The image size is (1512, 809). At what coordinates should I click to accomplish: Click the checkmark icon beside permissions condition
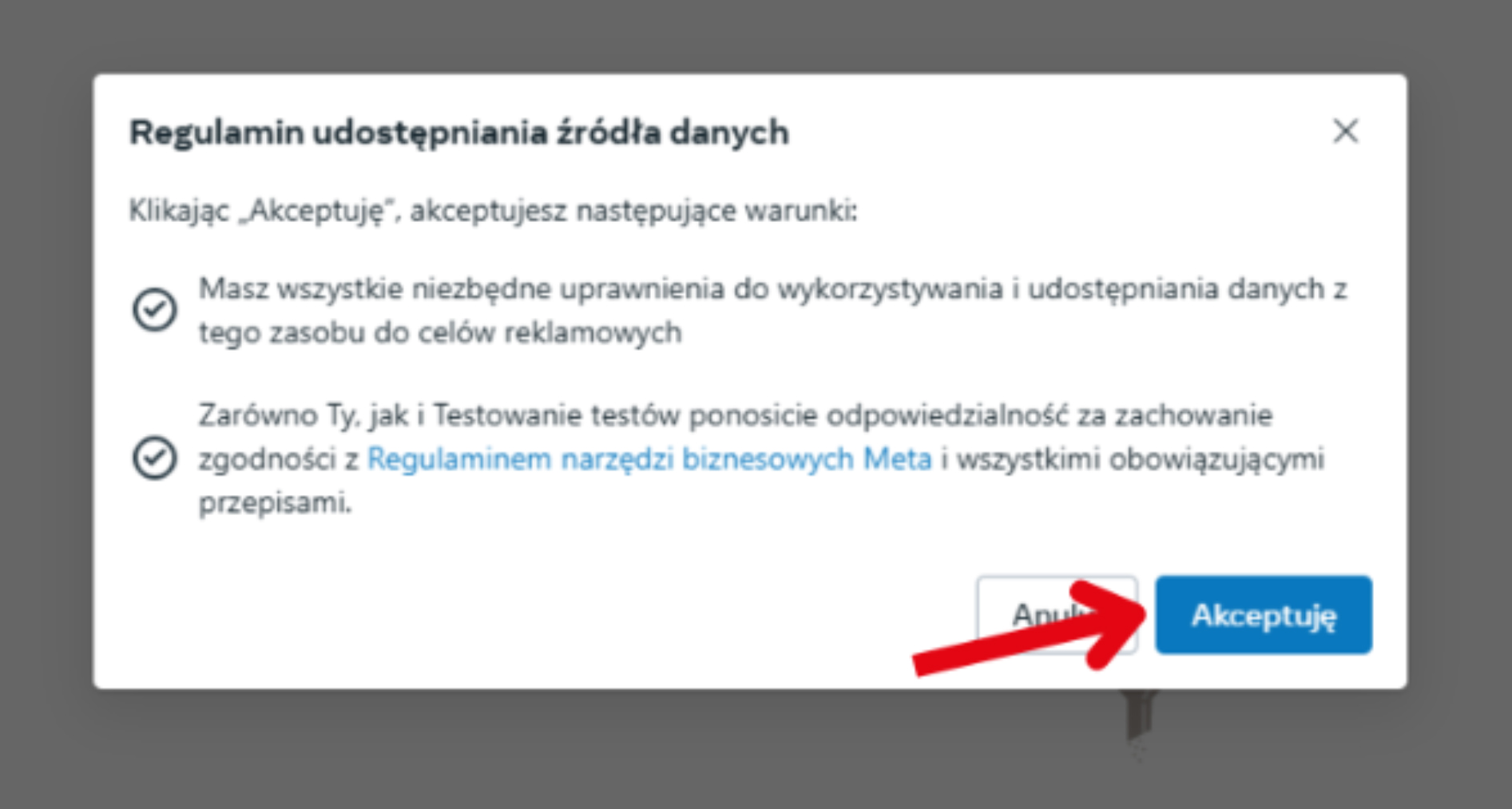point(154,310)
